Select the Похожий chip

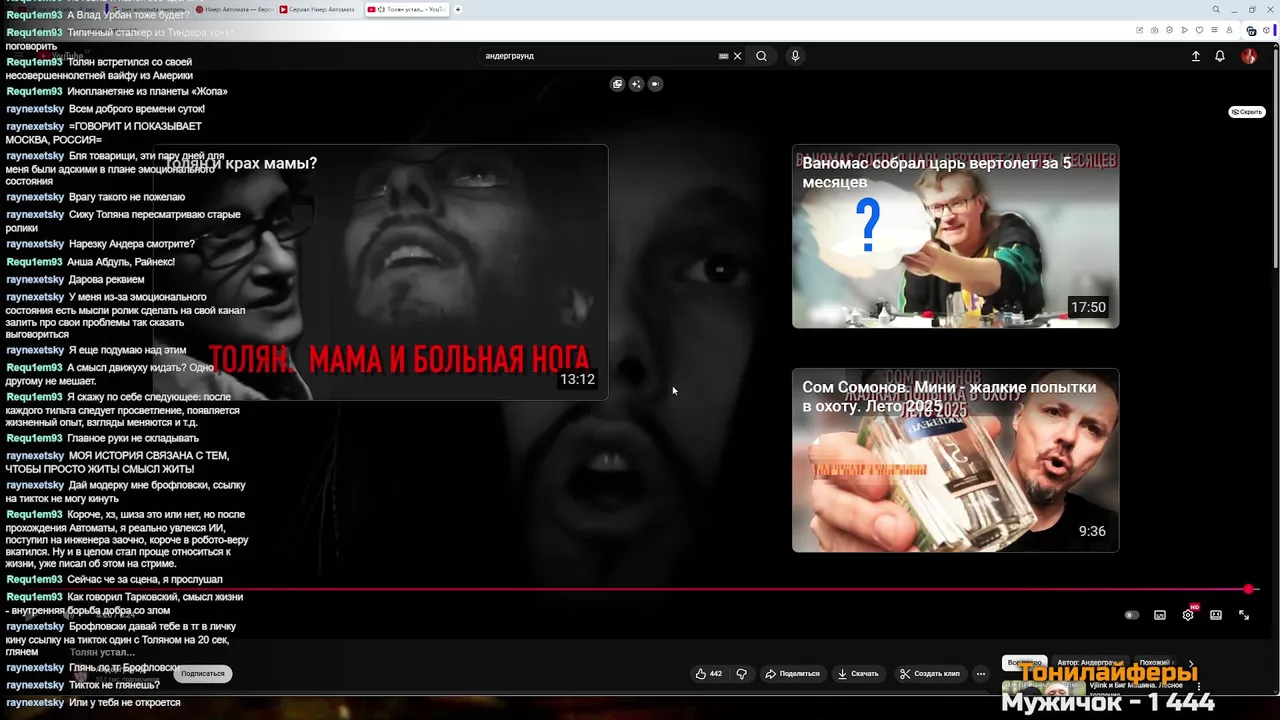pos(1155,662)
